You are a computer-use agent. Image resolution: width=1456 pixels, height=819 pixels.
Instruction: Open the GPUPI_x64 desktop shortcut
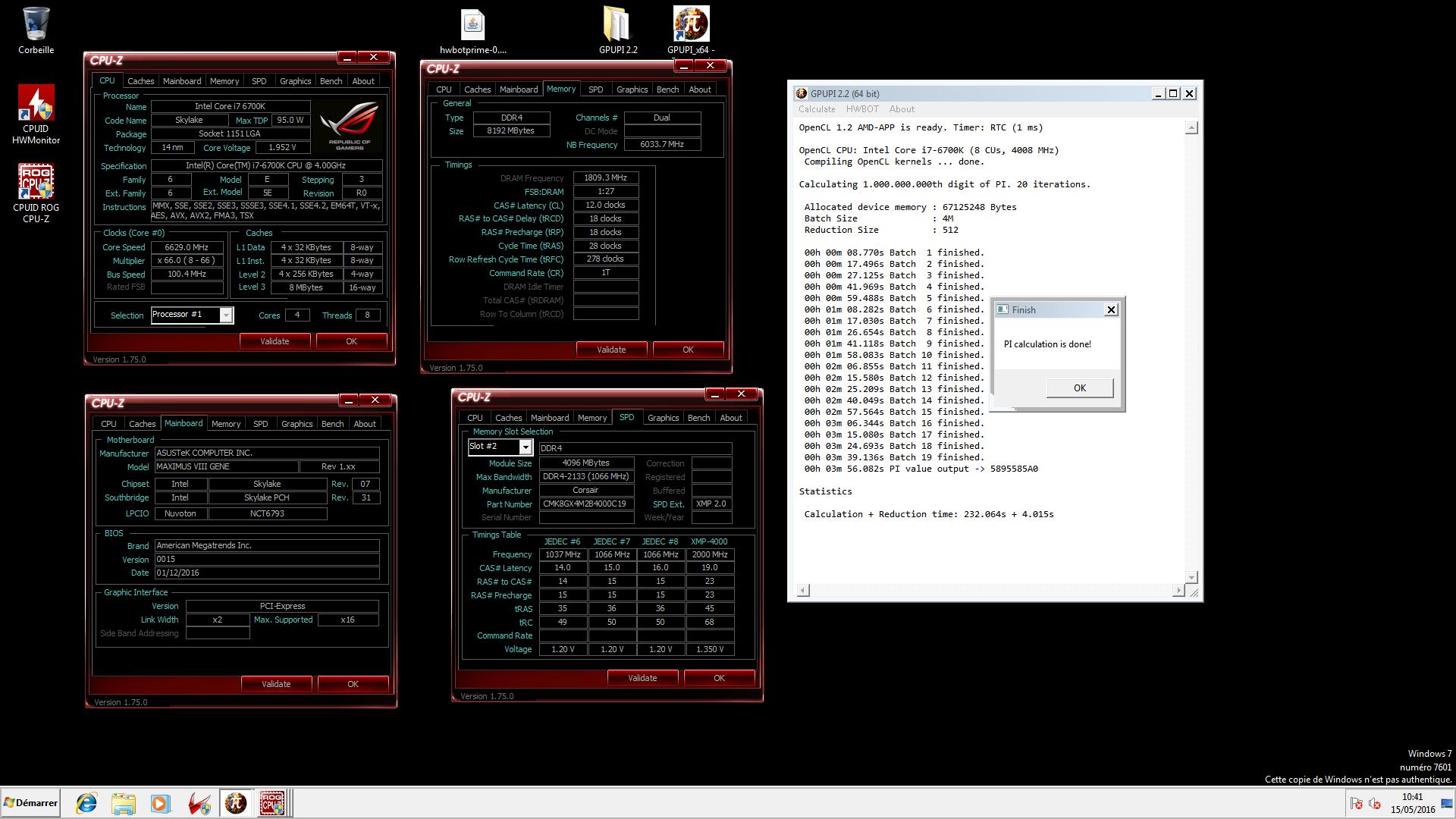(691, 30)
